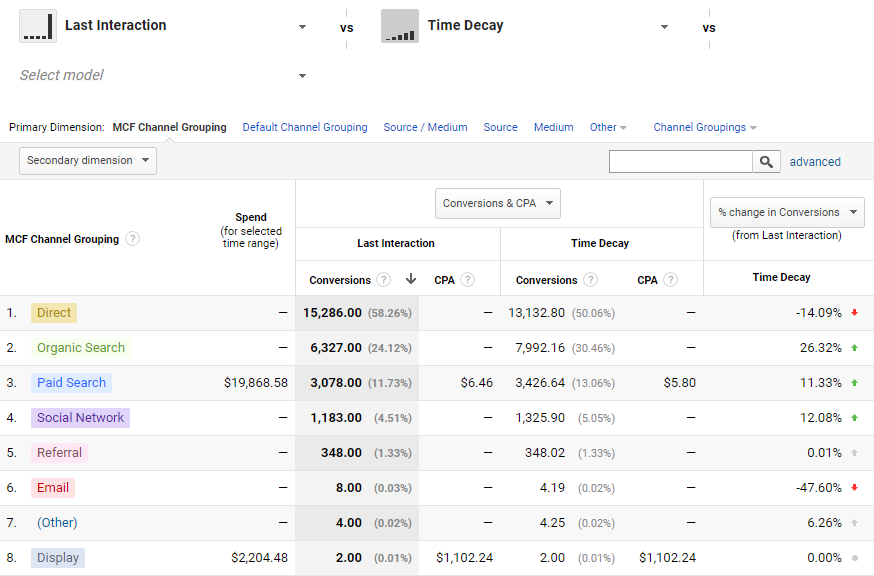Click the table search input field

pyautogui.click(x=681, y=162)
